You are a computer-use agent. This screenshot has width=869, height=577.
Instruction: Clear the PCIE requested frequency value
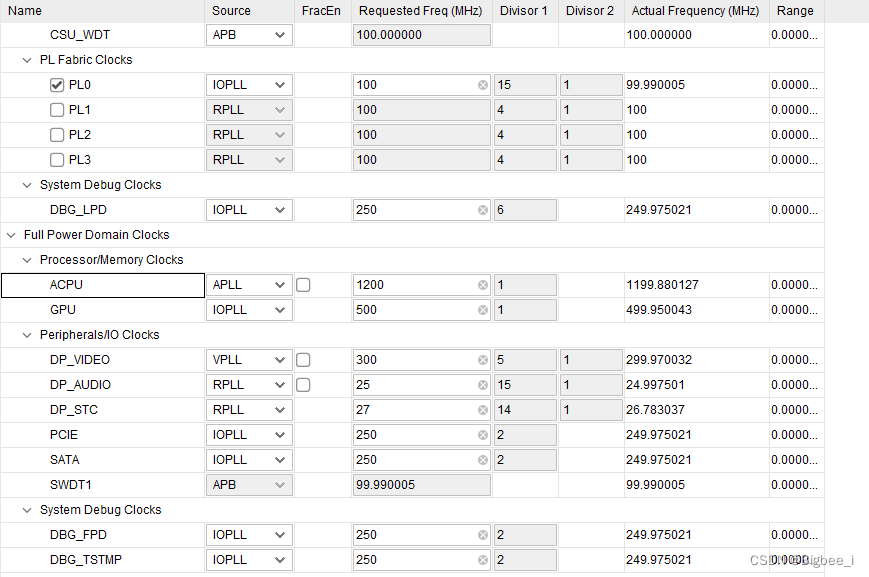(x=483, y=434)
